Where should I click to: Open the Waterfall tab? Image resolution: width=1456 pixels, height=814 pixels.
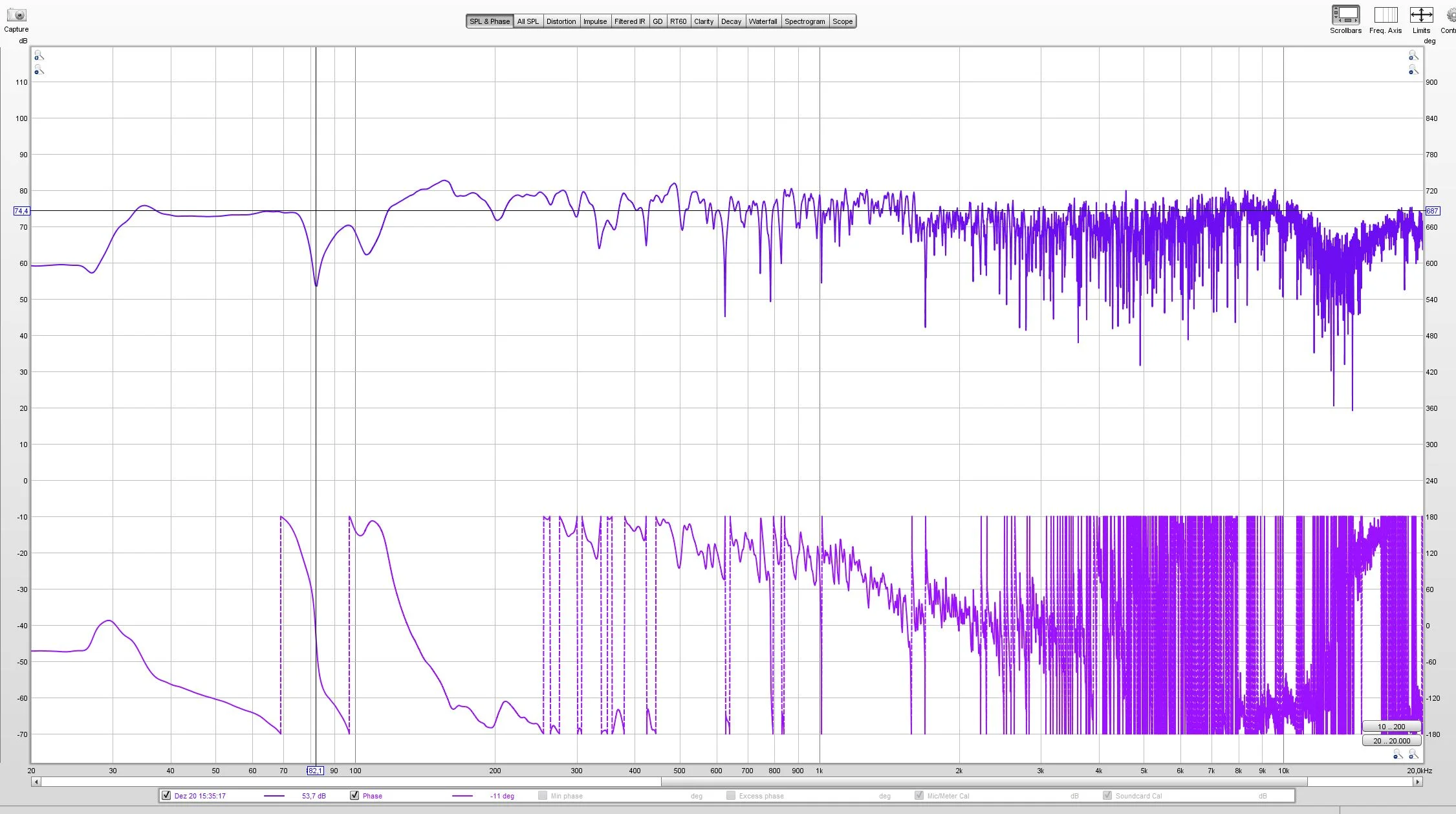(x=763, y=21)
